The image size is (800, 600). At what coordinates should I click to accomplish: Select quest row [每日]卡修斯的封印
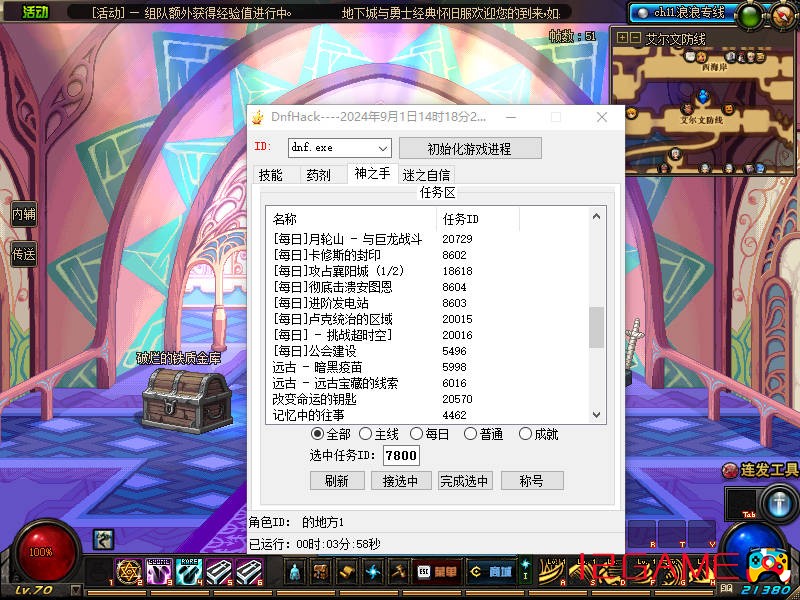tap(428, 255)
